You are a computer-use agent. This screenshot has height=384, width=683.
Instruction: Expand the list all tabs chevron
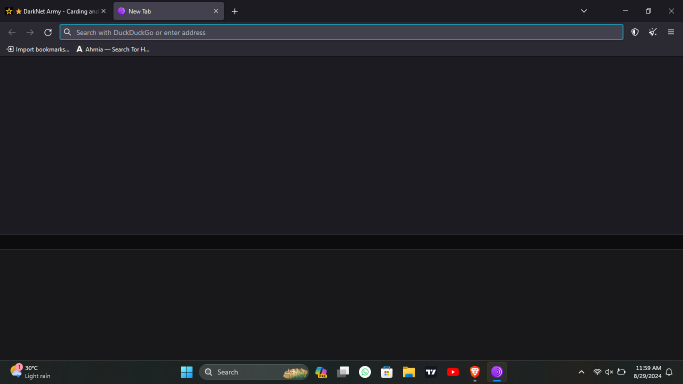584,11
